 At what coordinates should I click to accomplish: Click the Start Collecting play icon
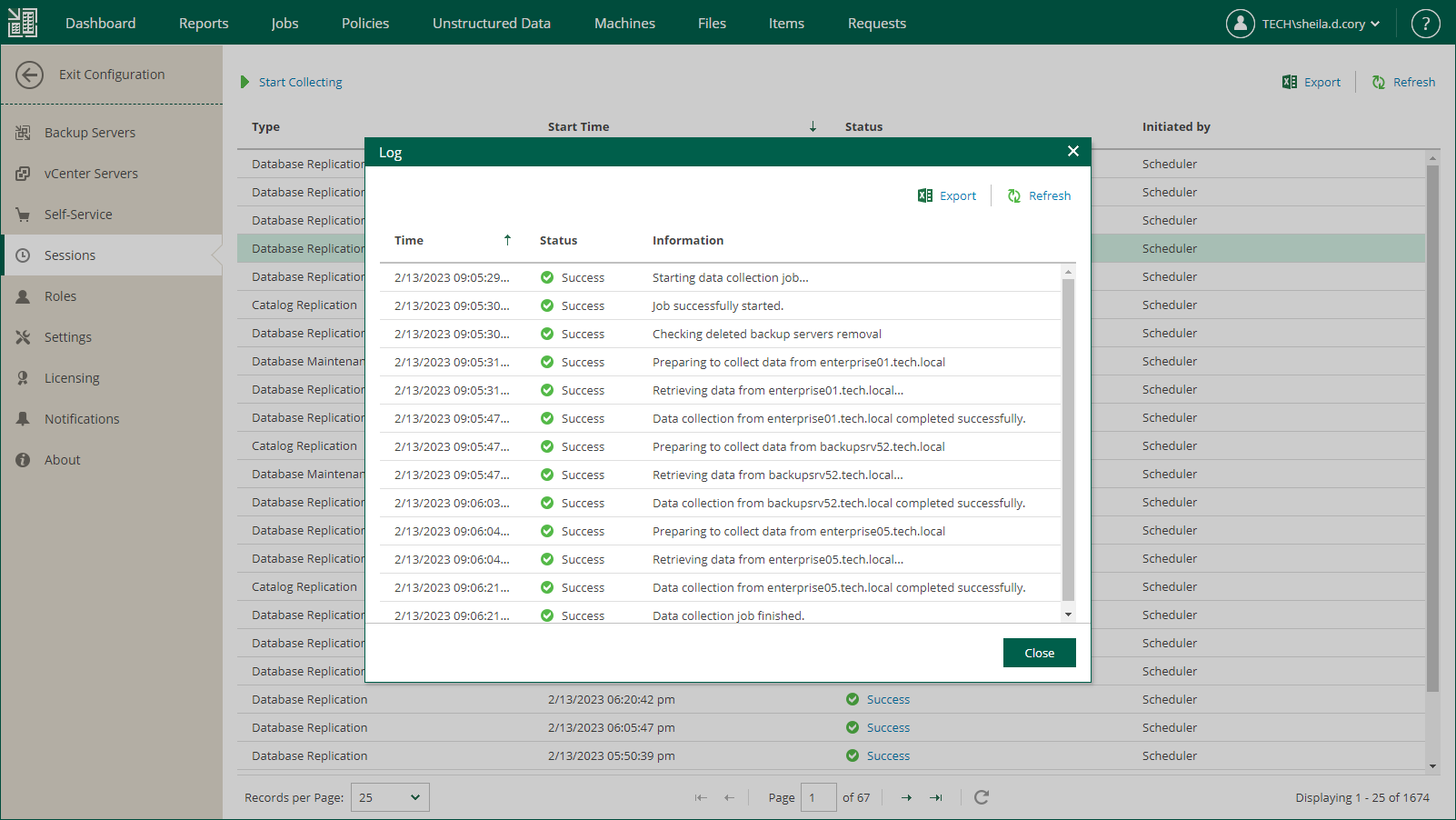tap(244, 82)
